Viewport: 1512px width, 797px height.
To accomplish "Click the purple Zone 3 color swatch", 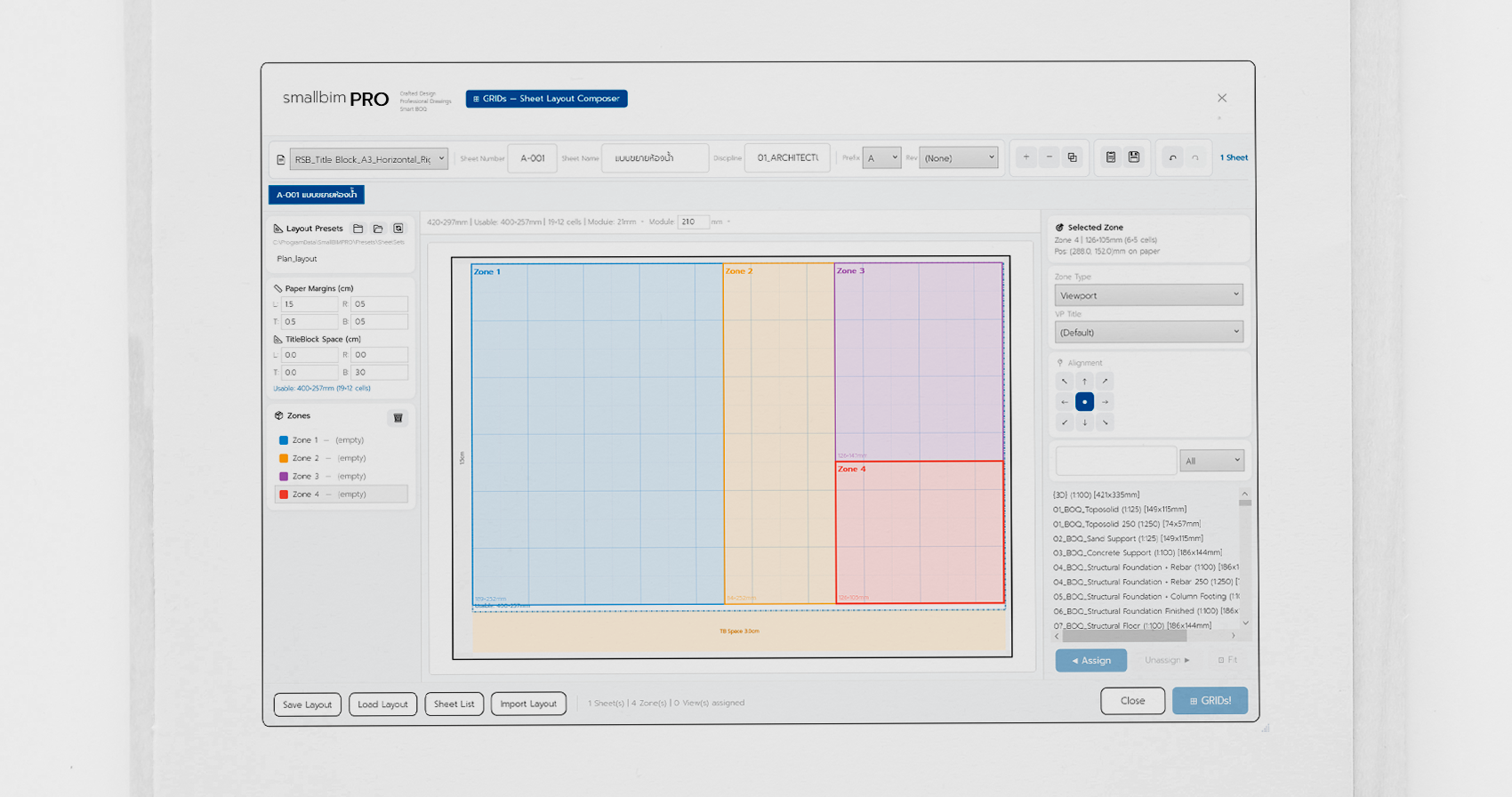I will coord(284,477).
